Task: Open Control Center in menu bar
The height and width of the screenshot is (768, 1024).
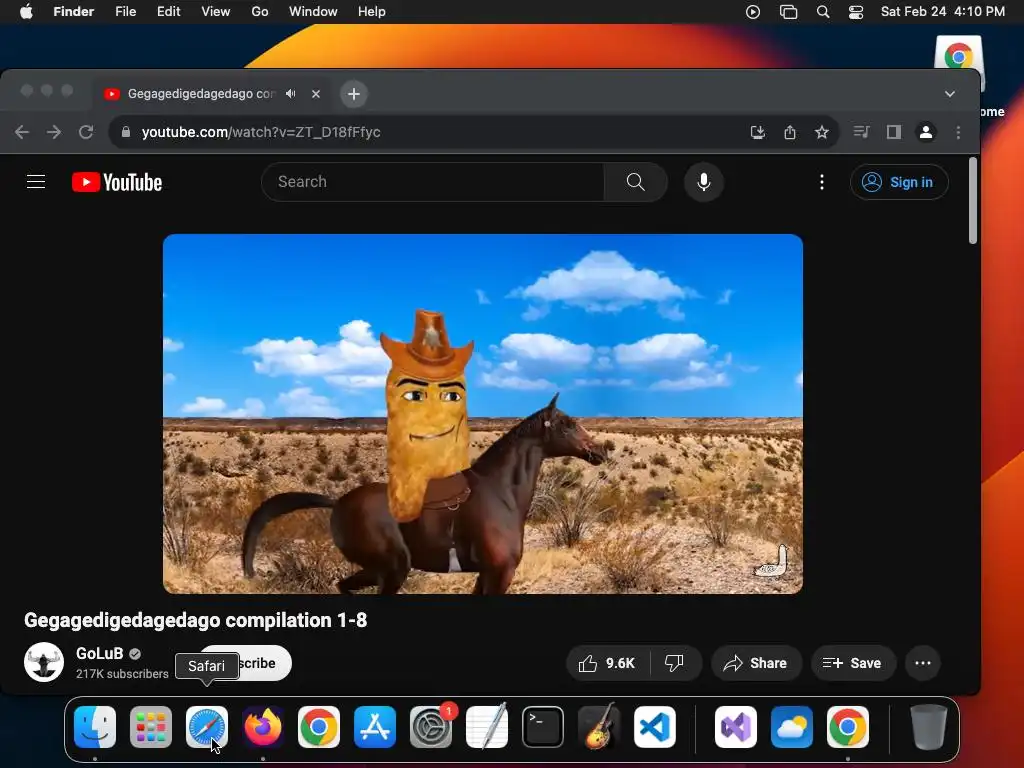Action: pos(856,12)
